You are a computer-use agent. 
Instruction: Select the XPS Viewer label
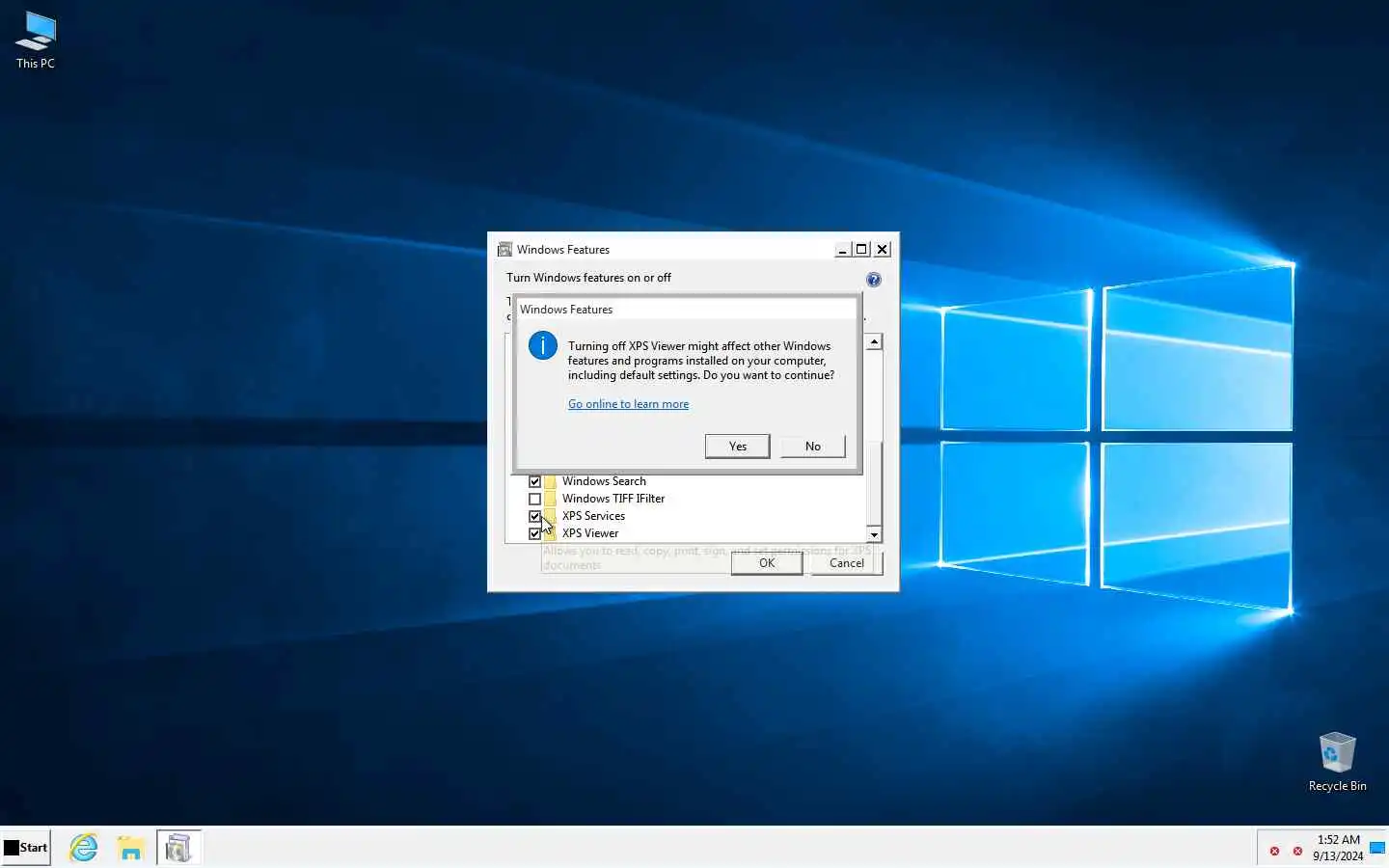(x=590, y=533)
